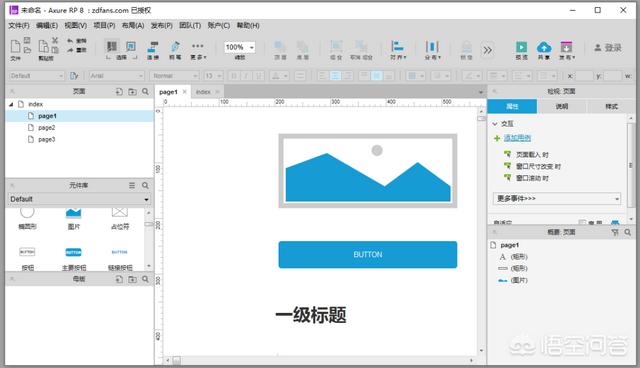
Task: Toggle underline text formatting button
Action: tap(258, 76)
